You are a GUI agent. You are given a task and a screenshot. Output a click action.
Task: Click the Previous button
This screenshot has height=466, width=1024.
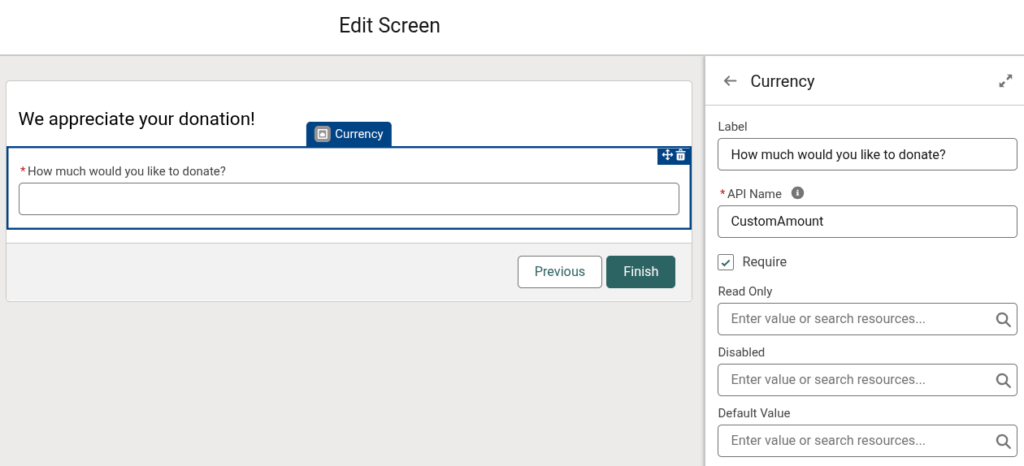pos(560,272)
